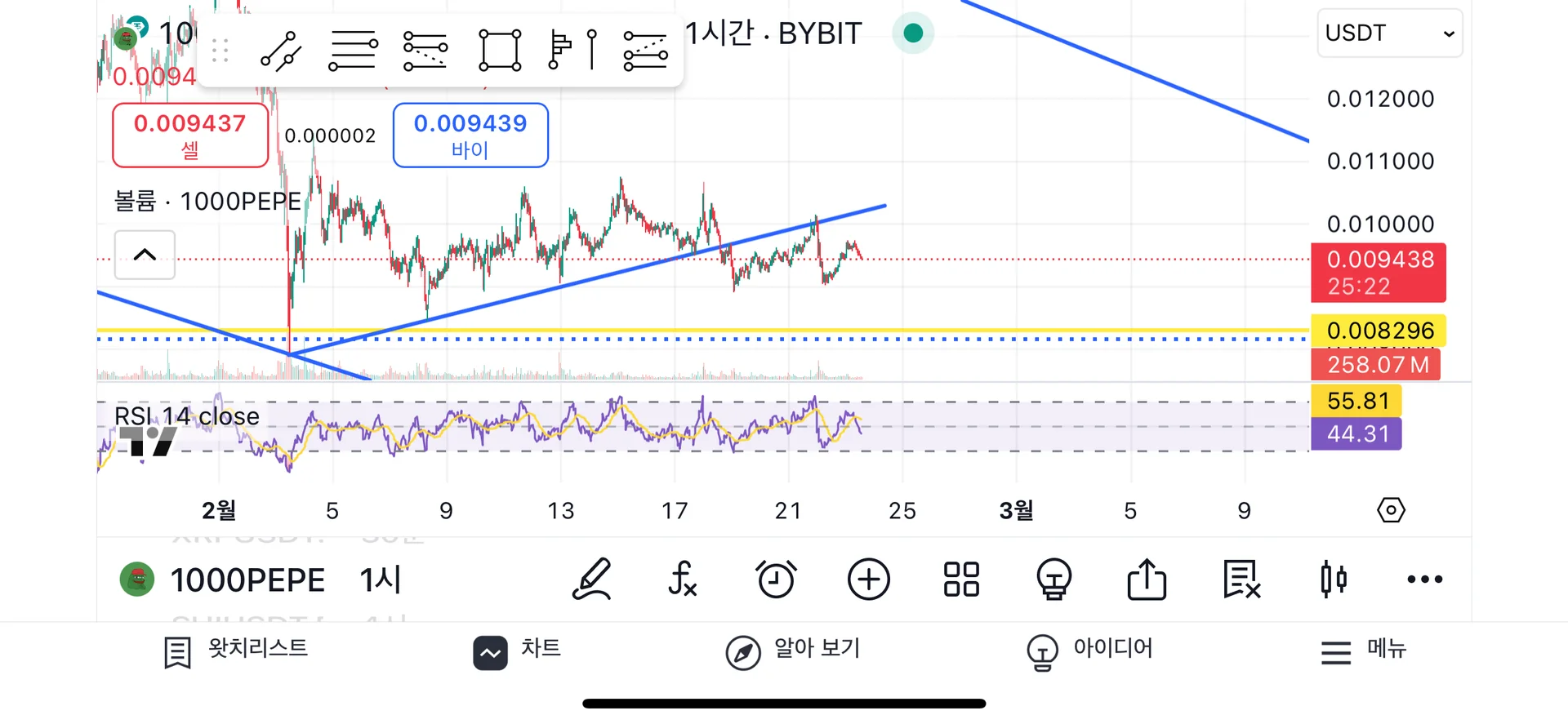
Task: Open chart settings hexagon icon
Action: (x=1391, y=511)
